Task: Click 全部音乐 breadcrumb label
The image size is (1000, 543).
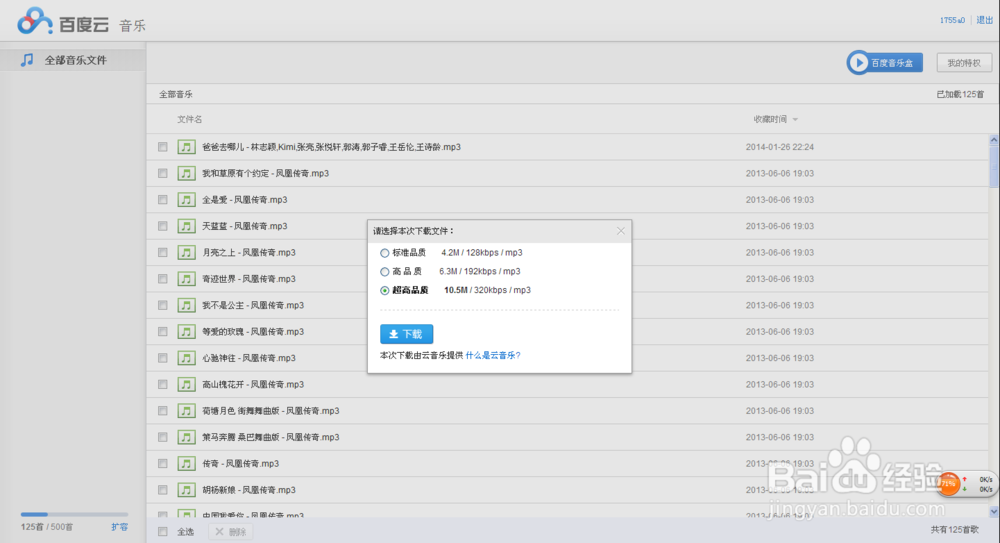Action: pos(175,94)
